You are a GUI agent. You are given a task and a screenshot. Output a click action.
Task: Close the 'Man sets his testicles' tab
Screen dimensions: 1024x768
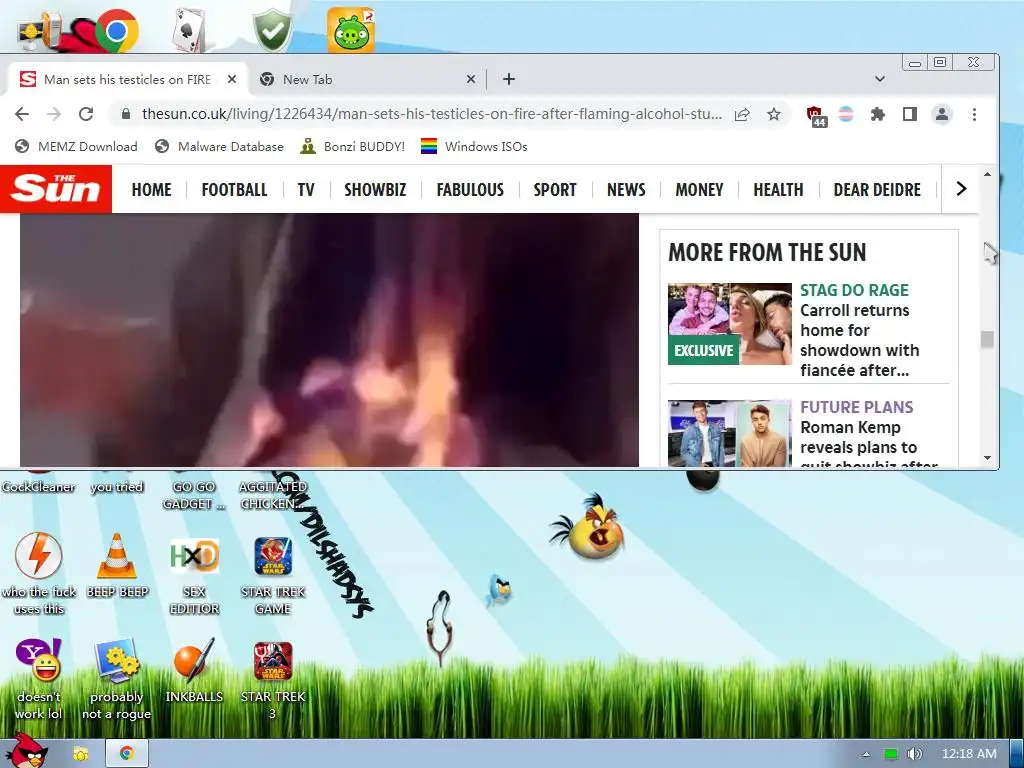click(232, 79)
